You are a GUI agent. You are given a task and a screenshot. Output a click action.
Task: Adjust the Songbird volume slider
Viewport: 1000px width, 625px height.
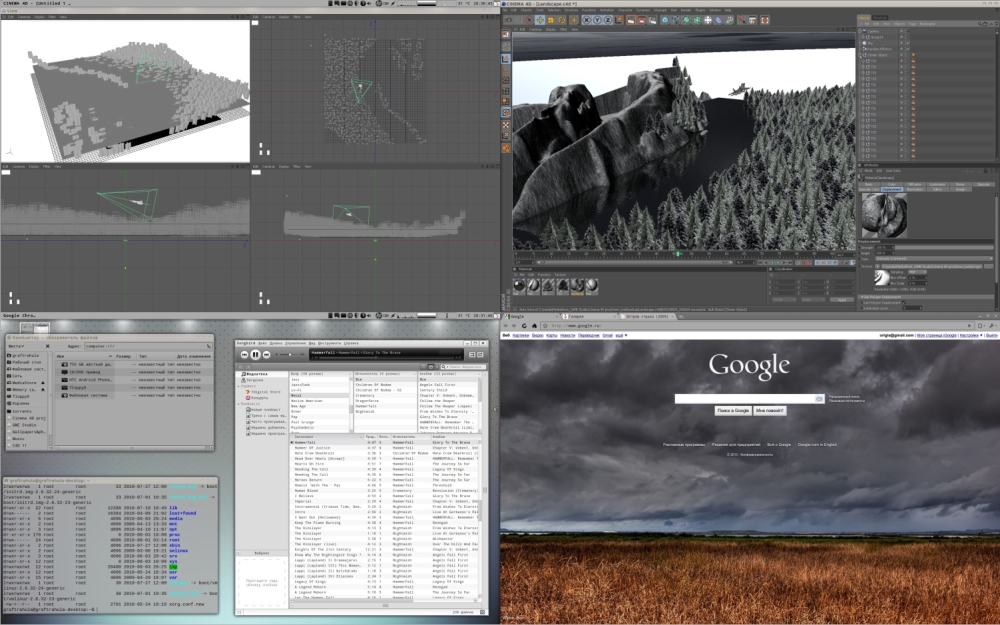(x=289, y=354)
